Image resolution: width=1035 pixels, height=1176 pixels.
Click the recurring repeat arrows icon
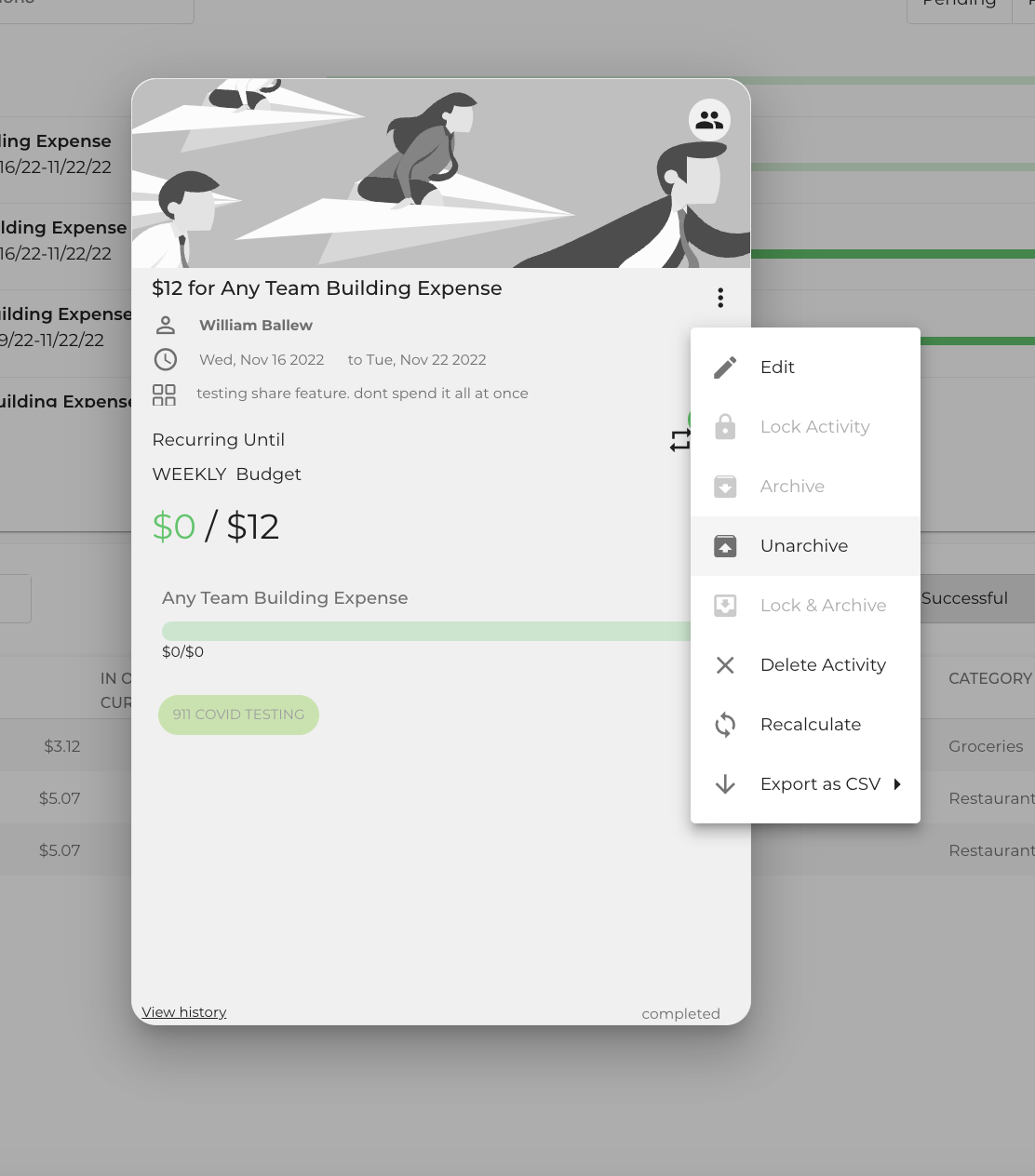(680, 440)
